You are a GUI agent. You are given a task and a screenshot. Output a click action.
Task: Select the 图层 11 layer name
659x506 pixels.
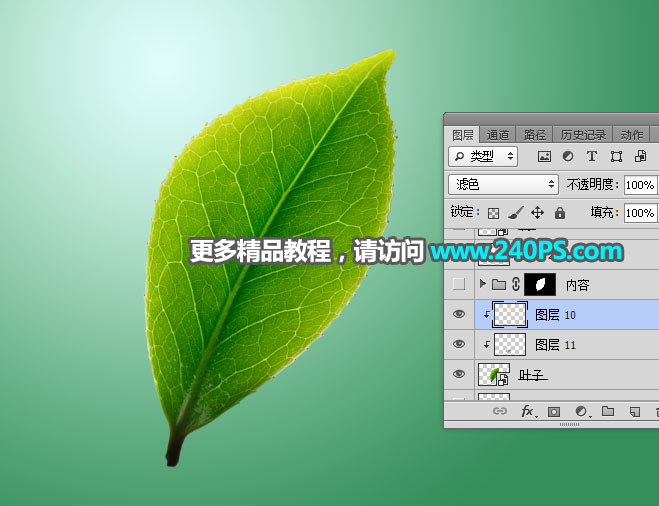click(x=555, y=345)
